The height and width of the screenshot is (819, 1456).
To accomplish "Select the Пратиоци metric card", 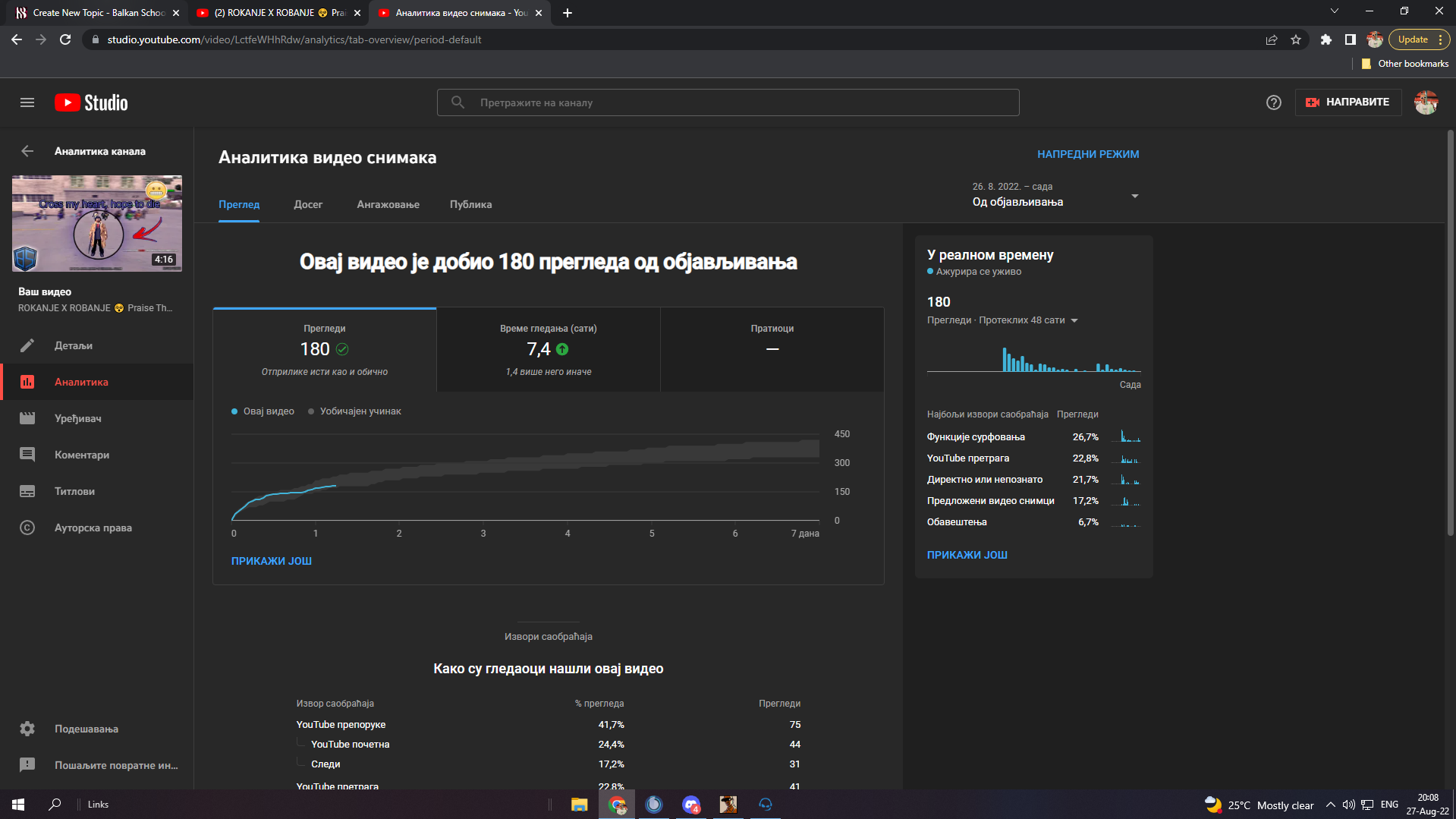I will (772, 350).
